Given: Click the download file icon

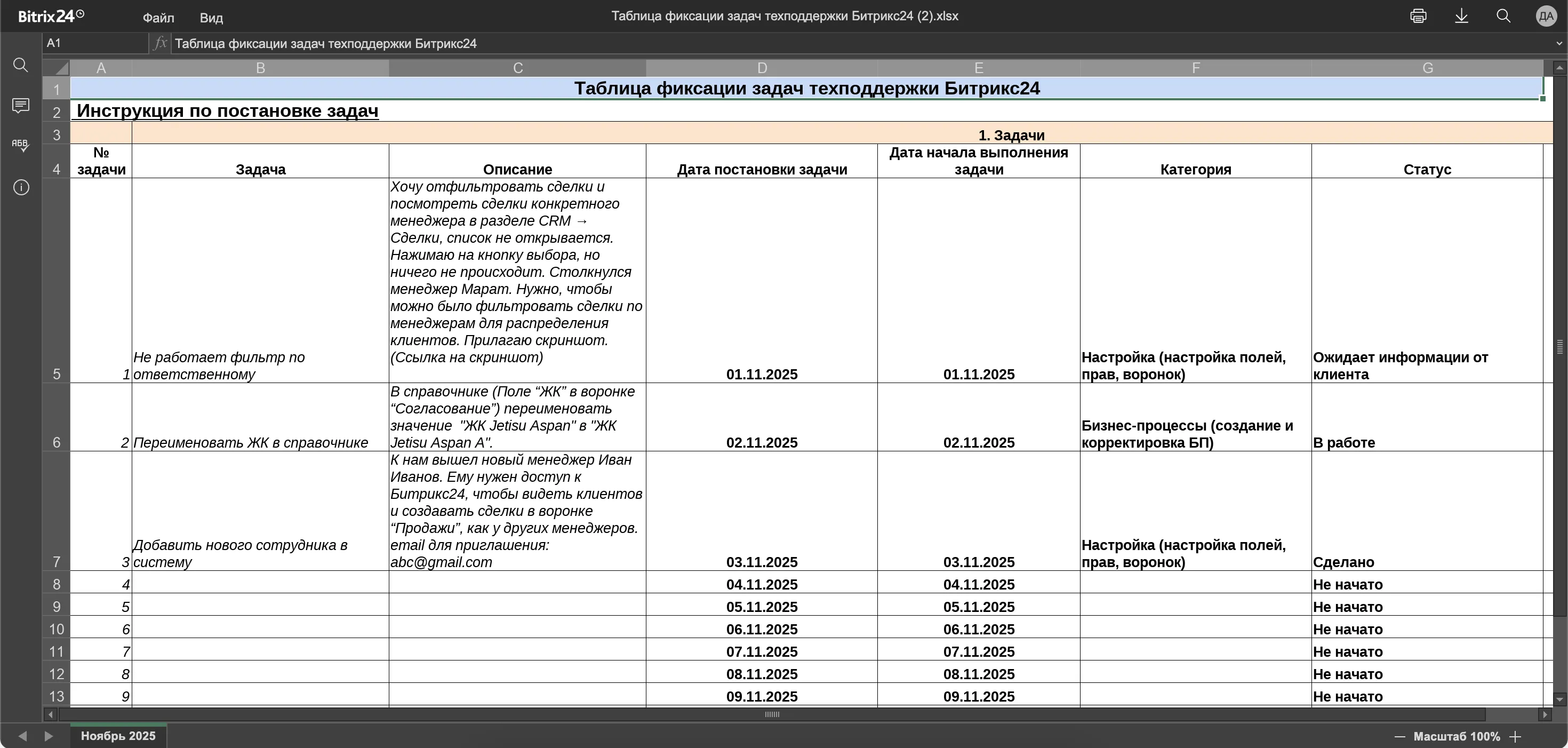Looking at the screenshot, I should pos(1461,17).
